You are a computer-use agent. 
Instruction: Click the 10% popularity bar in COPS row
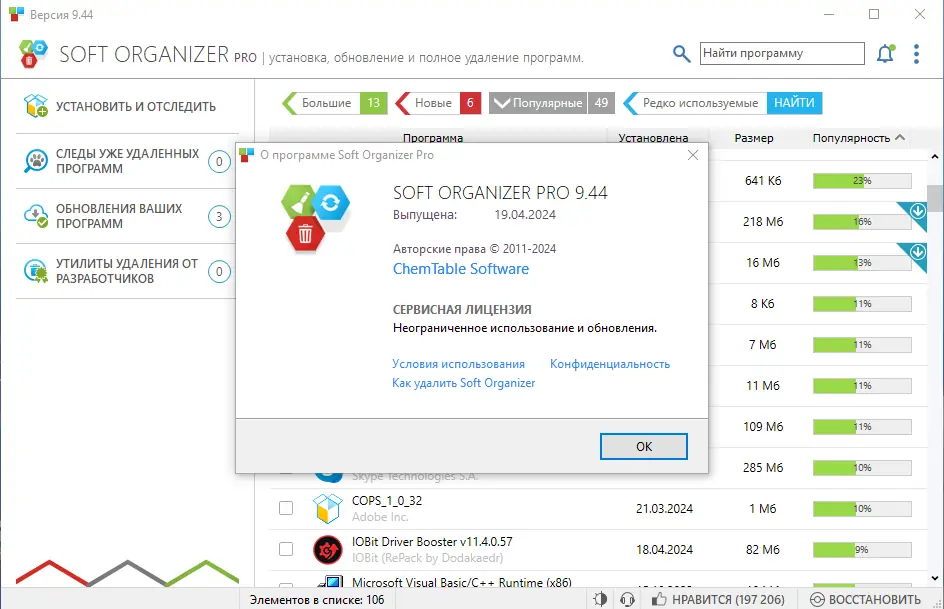[x=862, y=509]
